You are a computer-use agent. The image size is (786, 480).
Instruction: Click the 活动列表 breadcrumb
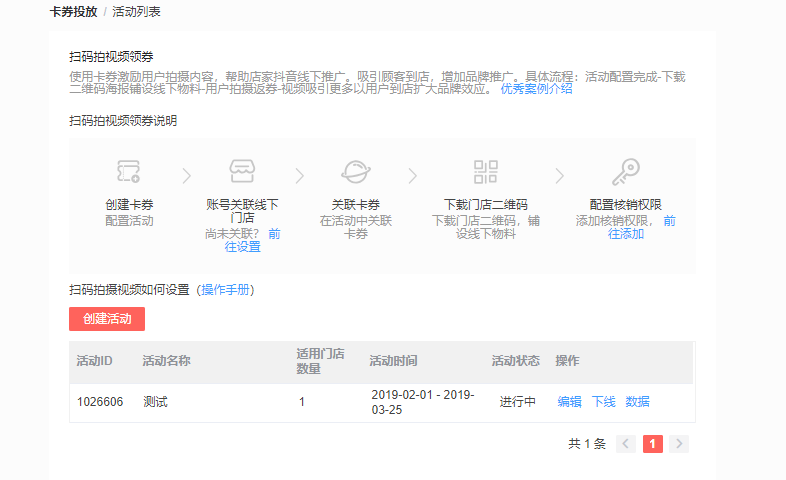pos(136,12)
